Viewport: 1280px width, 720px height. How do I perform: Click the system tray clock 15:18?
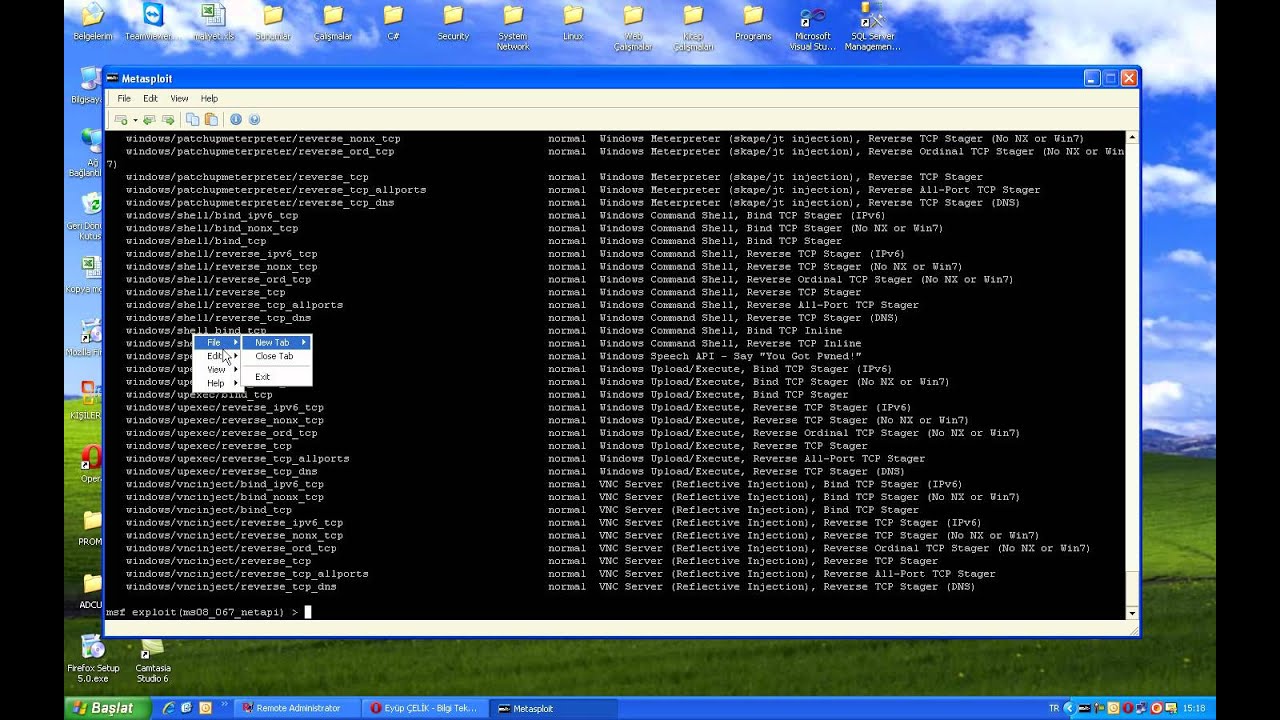point(1193,708)
